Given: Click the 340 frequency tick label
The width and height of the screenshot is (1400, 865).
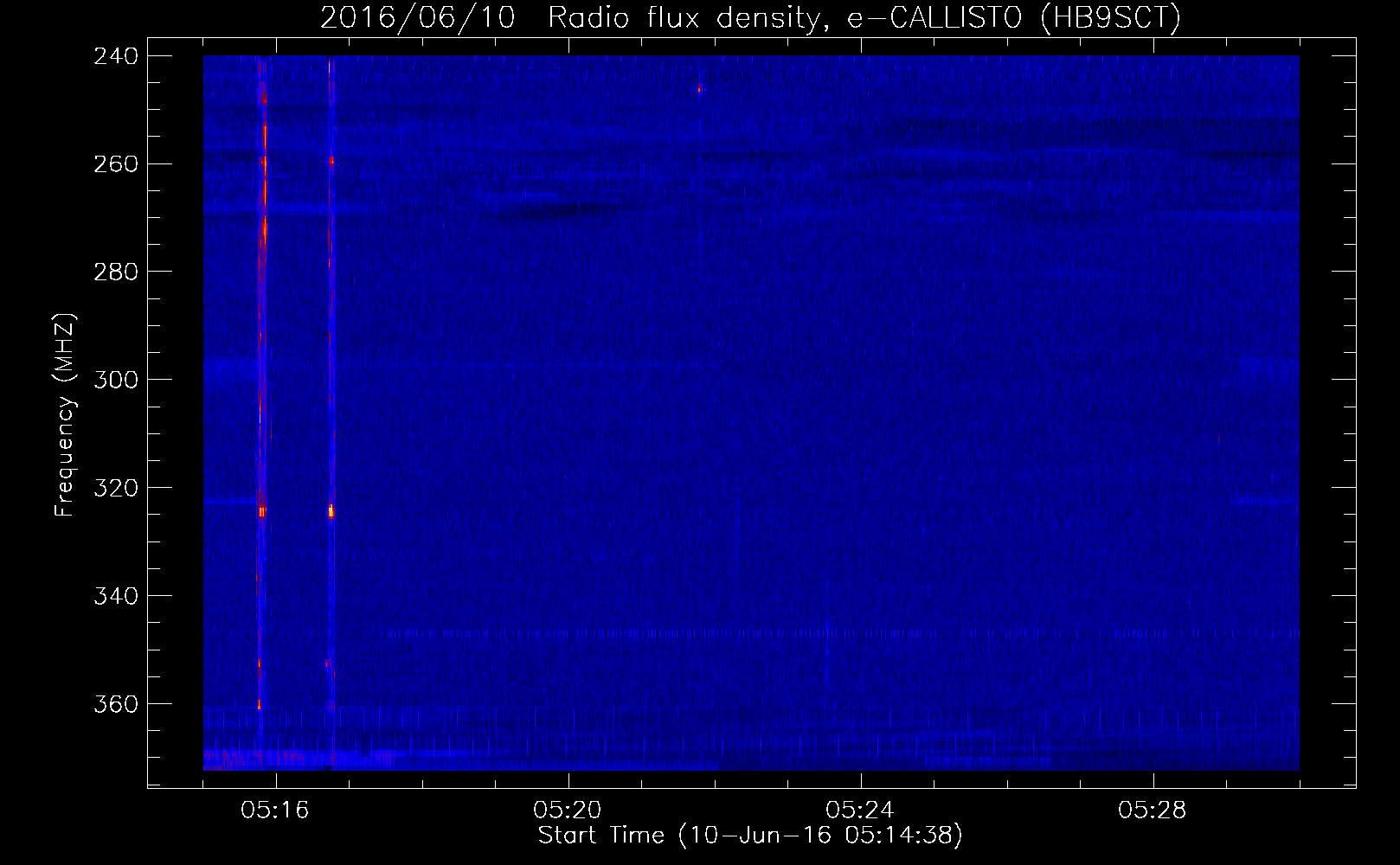Looking at the screenshot, I should [116, 597].
